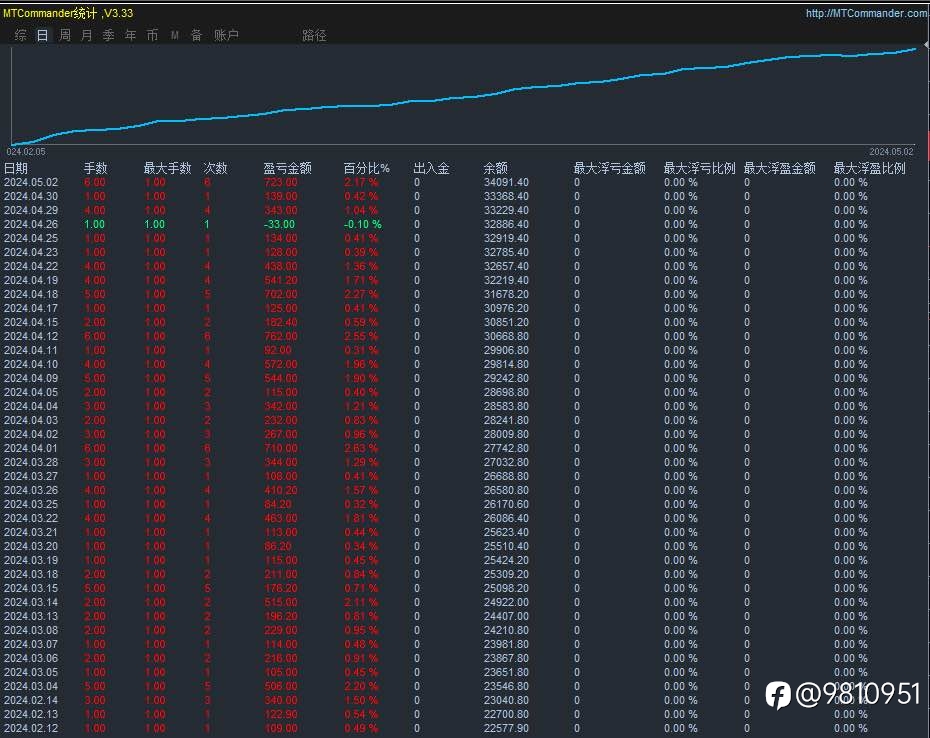Click the 余额 balance column header
This screenshot has width=930, height=738.
coord(496,168)
